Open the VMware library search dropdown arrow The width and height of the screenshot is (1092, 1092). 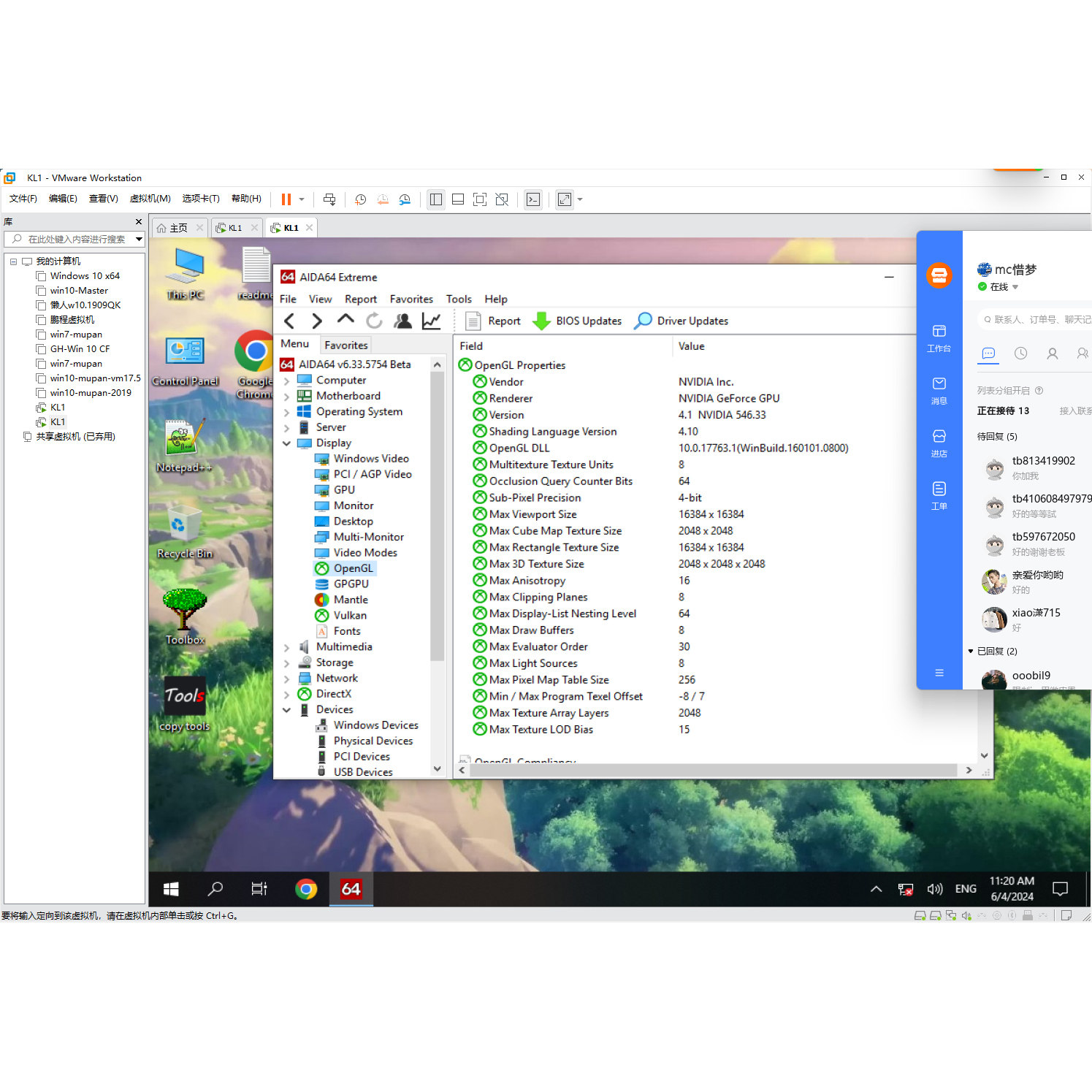click(x=139, y=239)
